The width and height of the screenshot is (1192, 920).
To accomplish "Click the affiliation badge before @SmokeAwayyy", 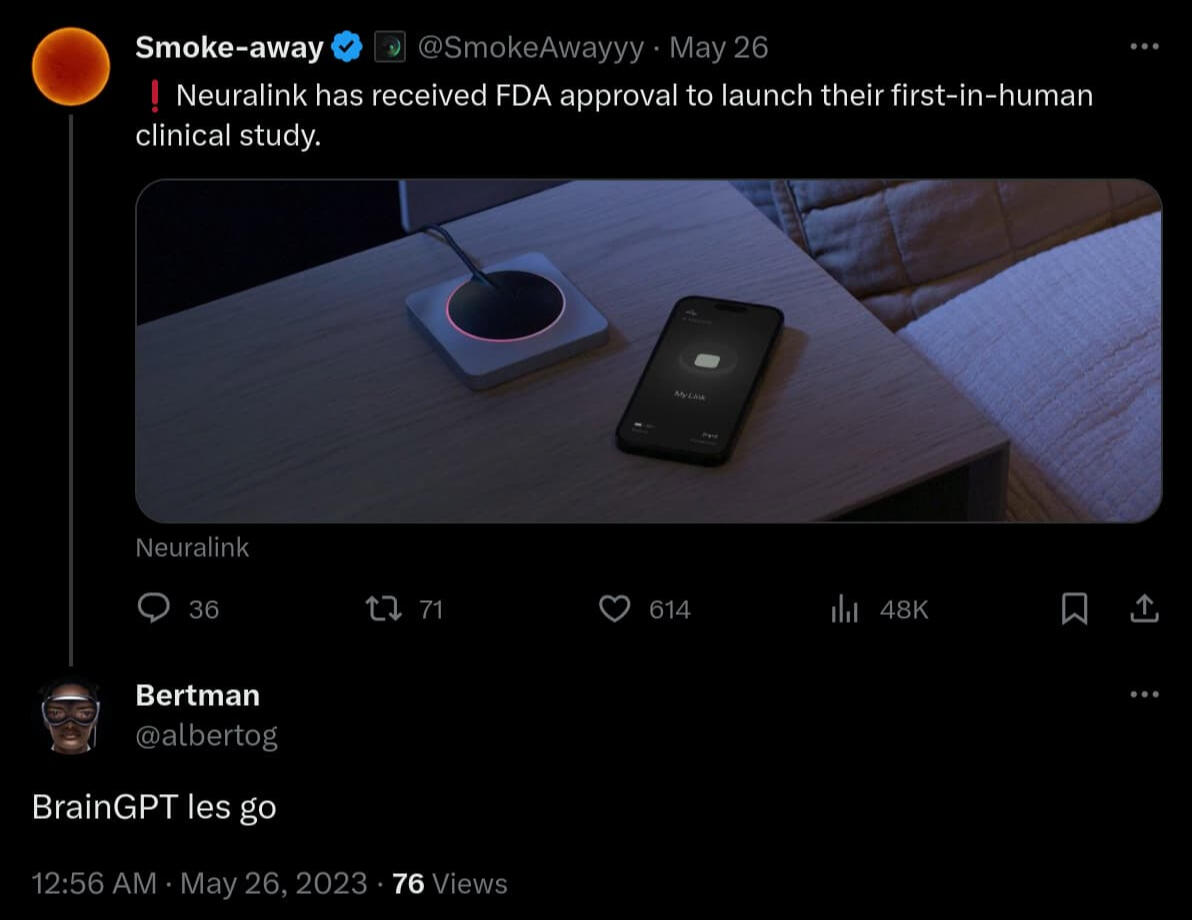I will [389, 47].
